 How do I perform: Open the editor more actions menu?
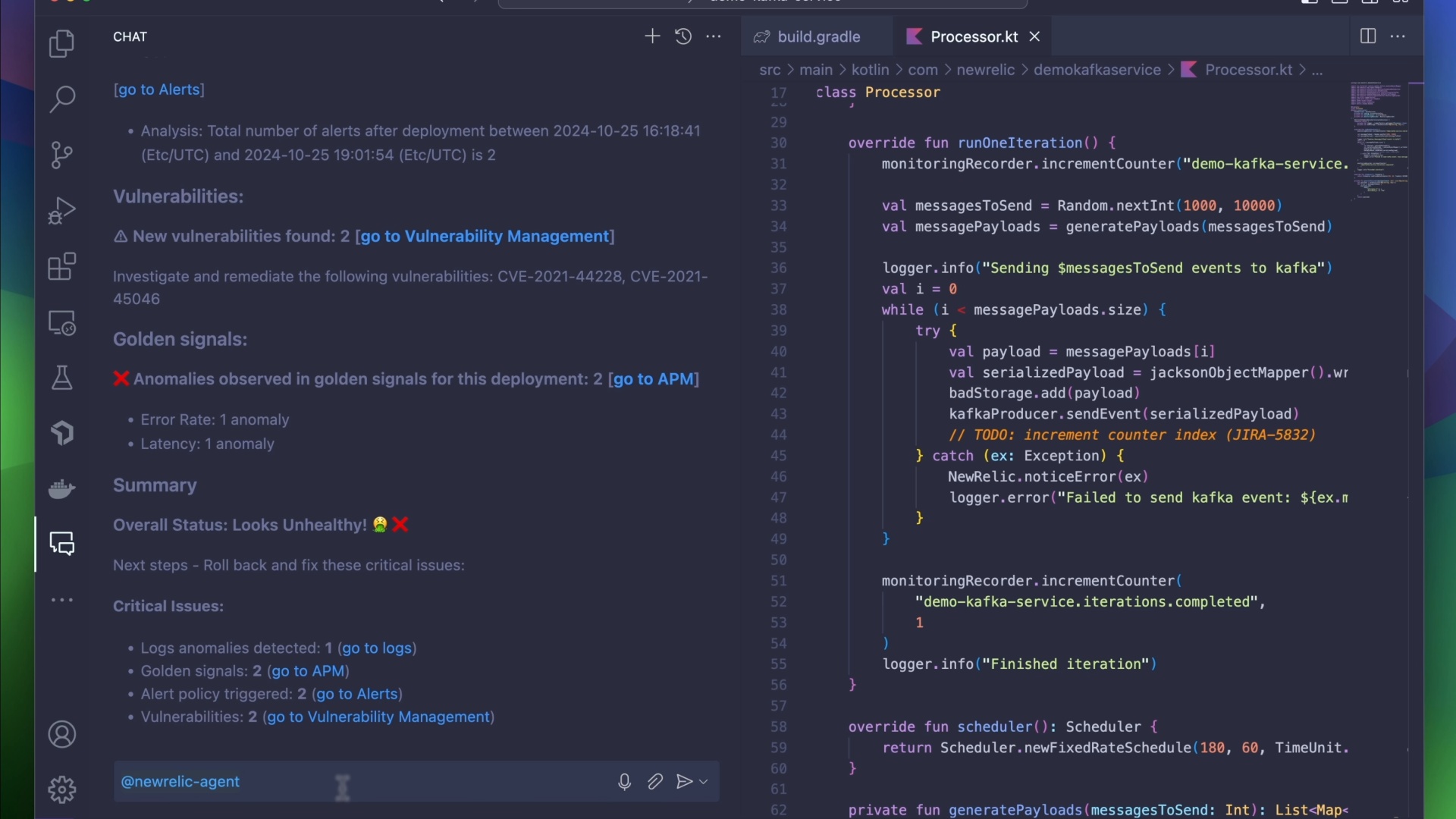click(1398, 36)
